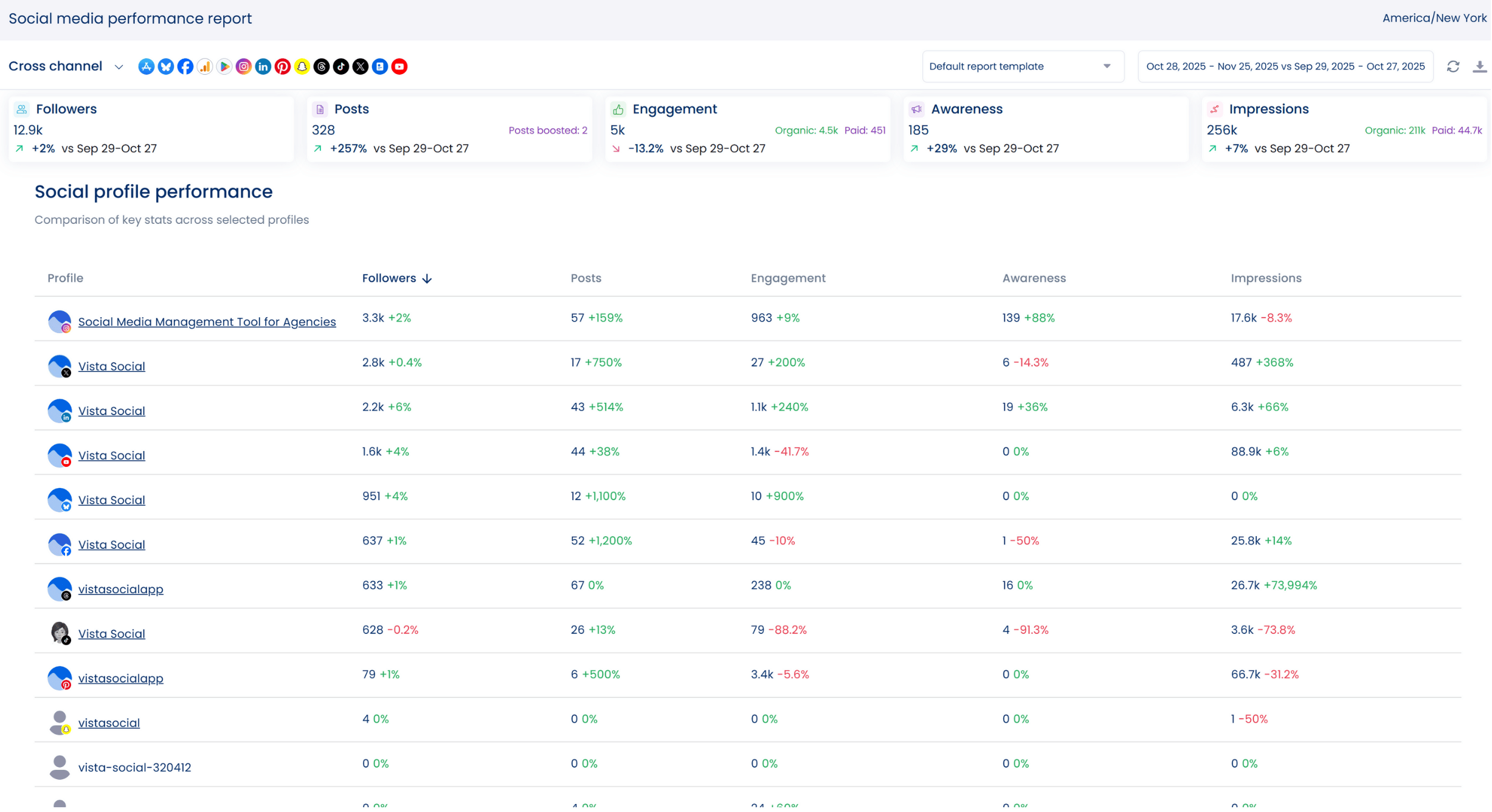Refresh the report data
1492x812 pixels.
(x=1454, y=67)
